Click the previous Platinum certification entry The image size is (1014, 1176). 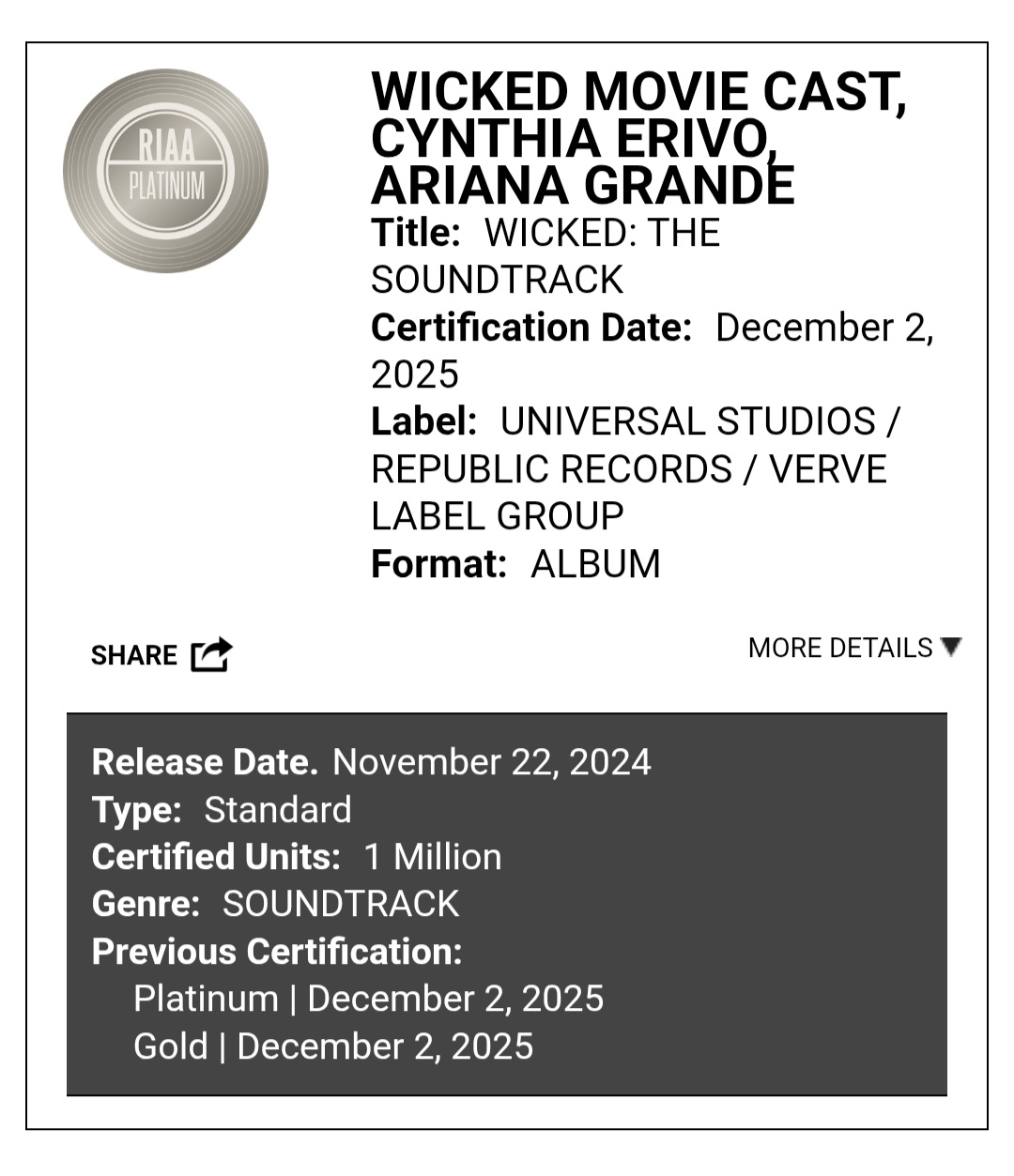click(368, 999)
